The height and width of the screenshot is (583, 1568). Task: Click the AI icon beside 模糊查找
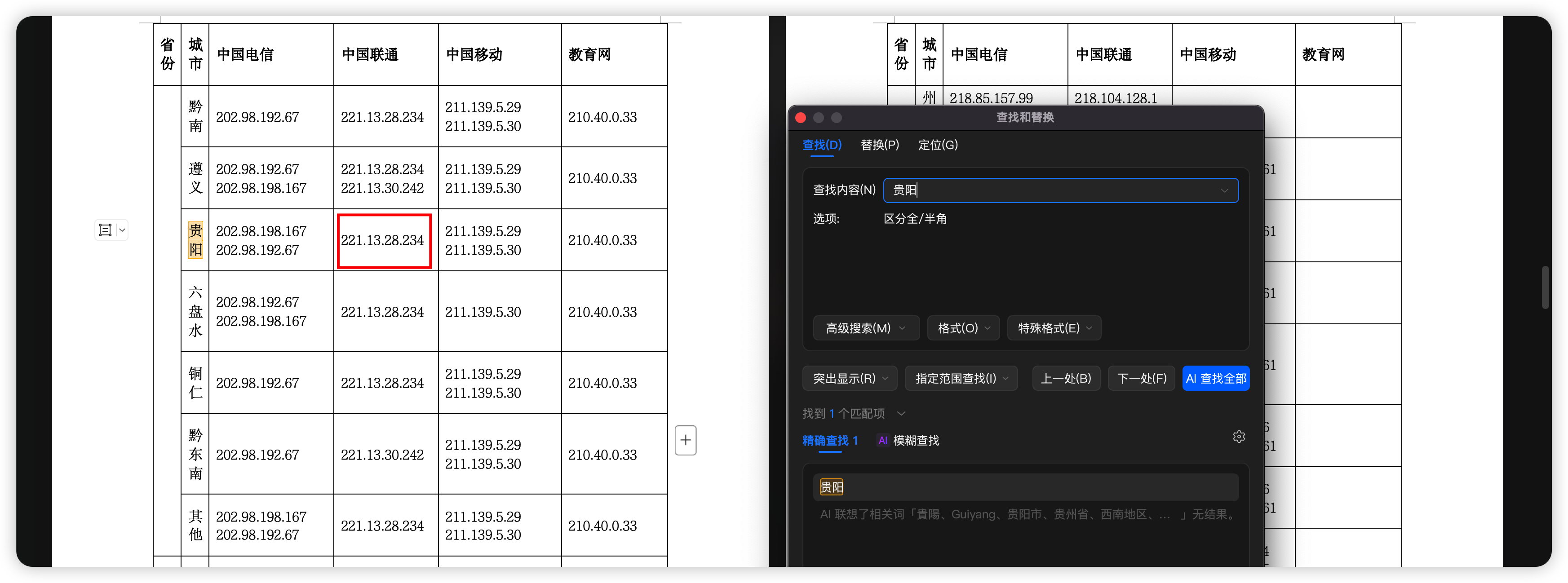(882, 440)
